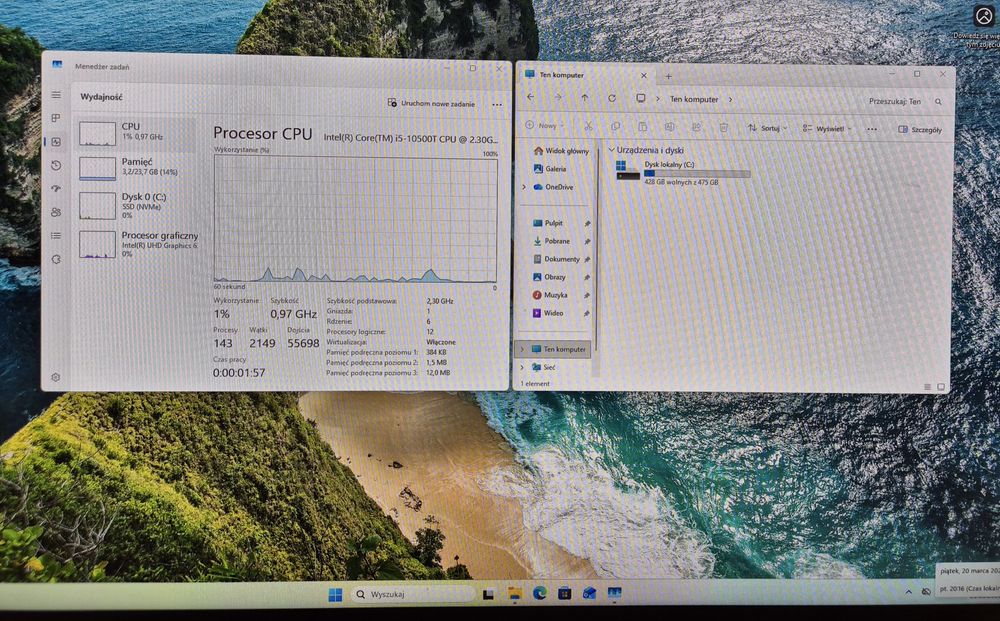
Task: Open Task Manager three-dot more options
Action: [497, 105]
